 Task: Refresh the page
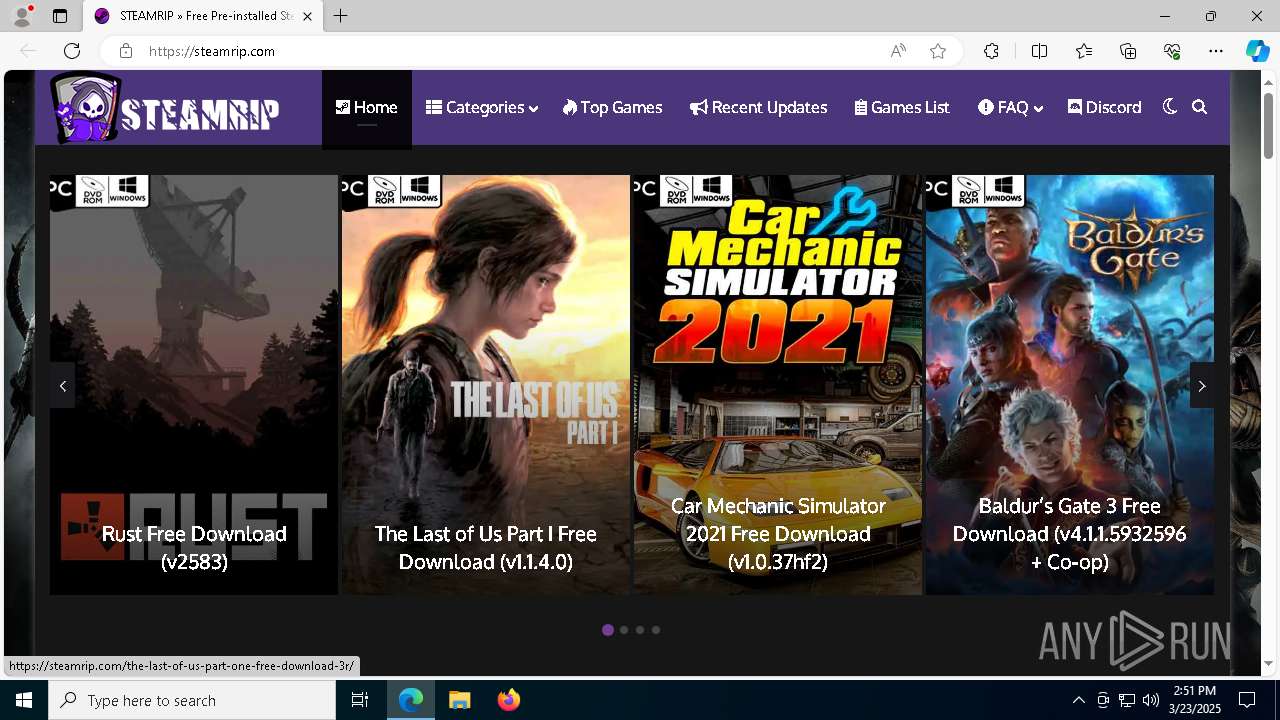point(72,51)
